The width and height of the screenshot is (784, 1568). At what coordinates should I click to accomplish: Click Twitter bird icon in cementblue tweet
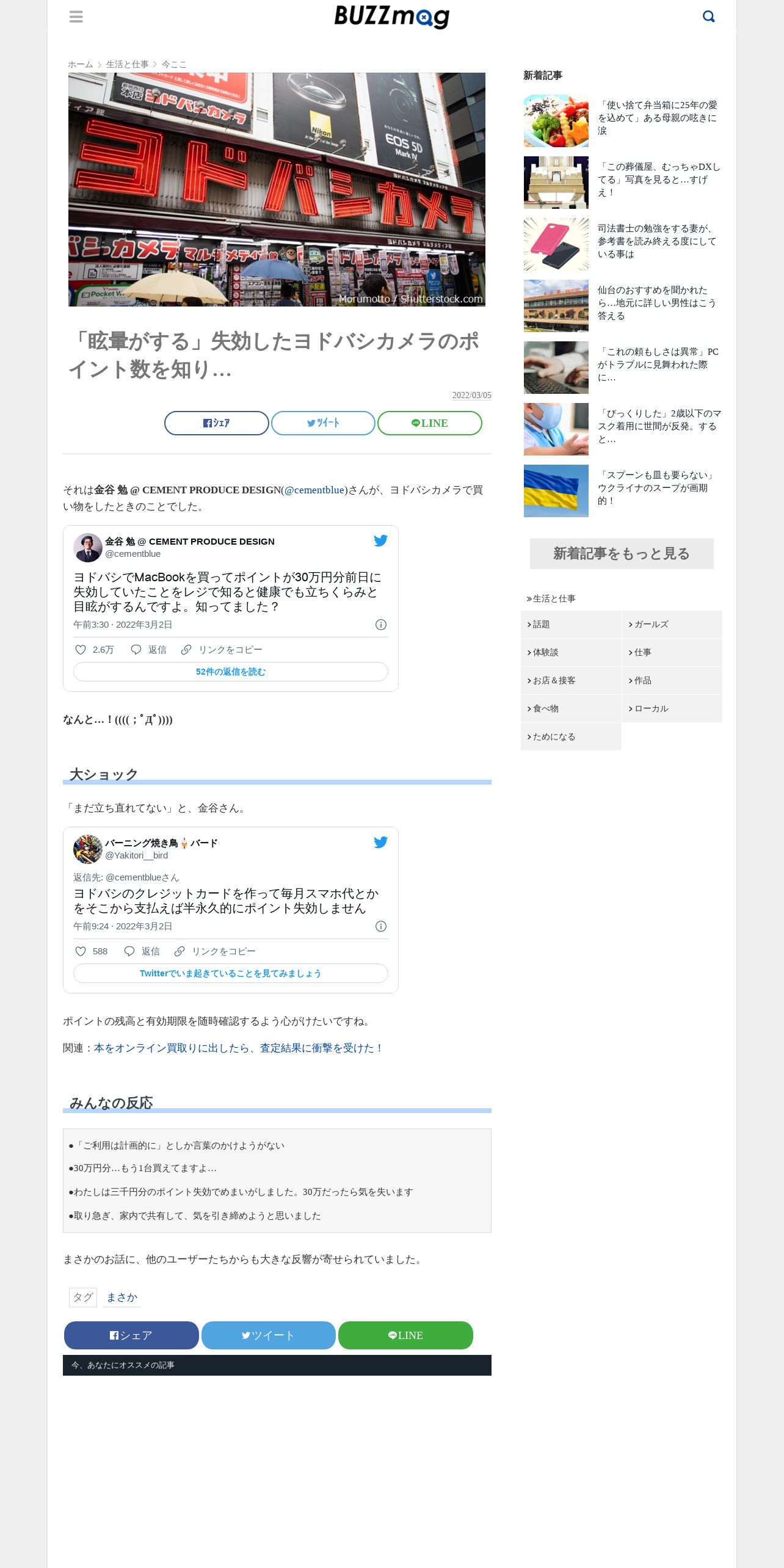click(x=380, y=540)
